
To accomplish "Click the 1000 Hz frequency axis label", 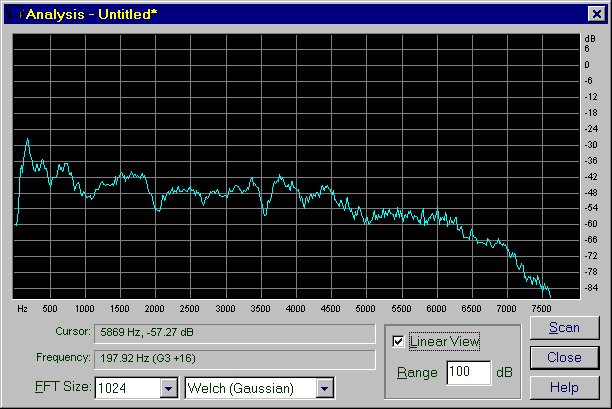I will coord(85,308).
